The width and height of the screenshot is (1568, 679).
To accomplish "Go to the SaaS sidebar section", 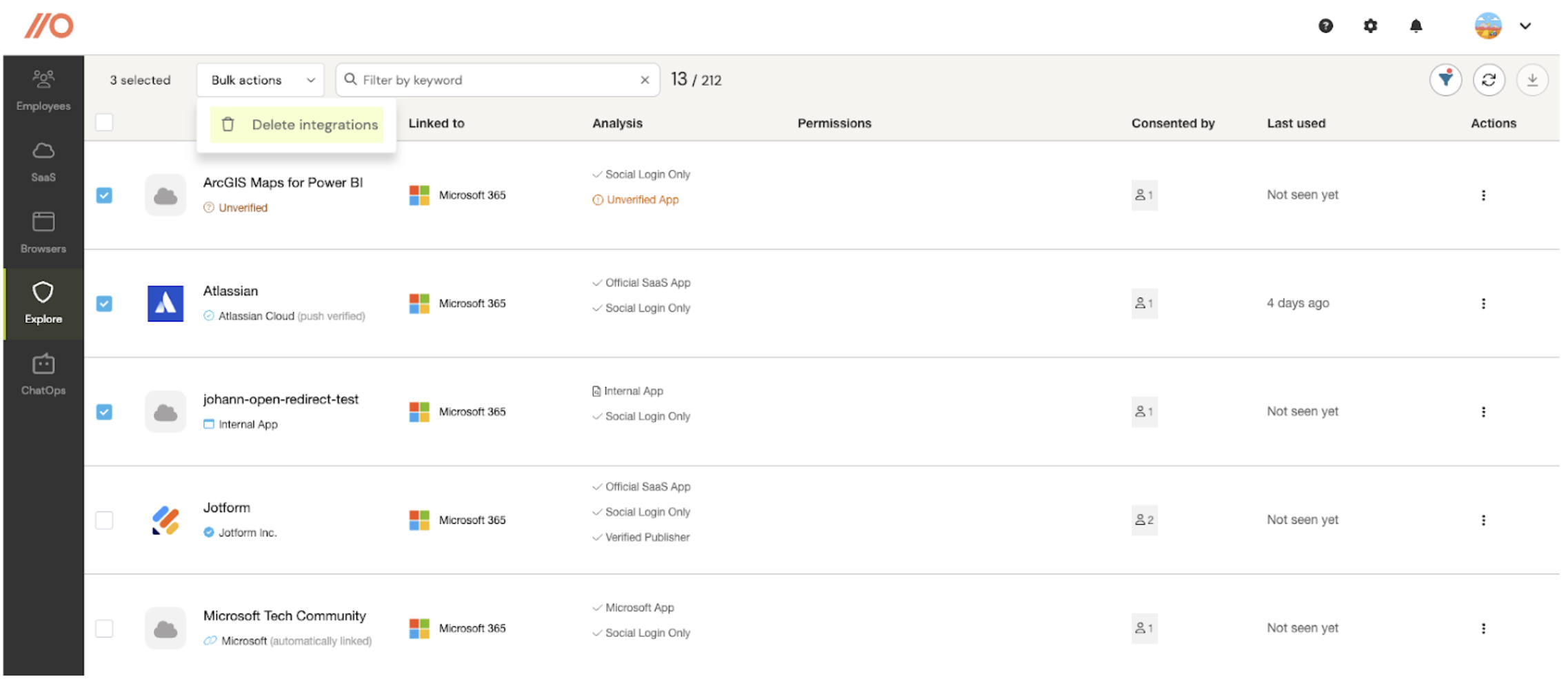I will 43,161.
